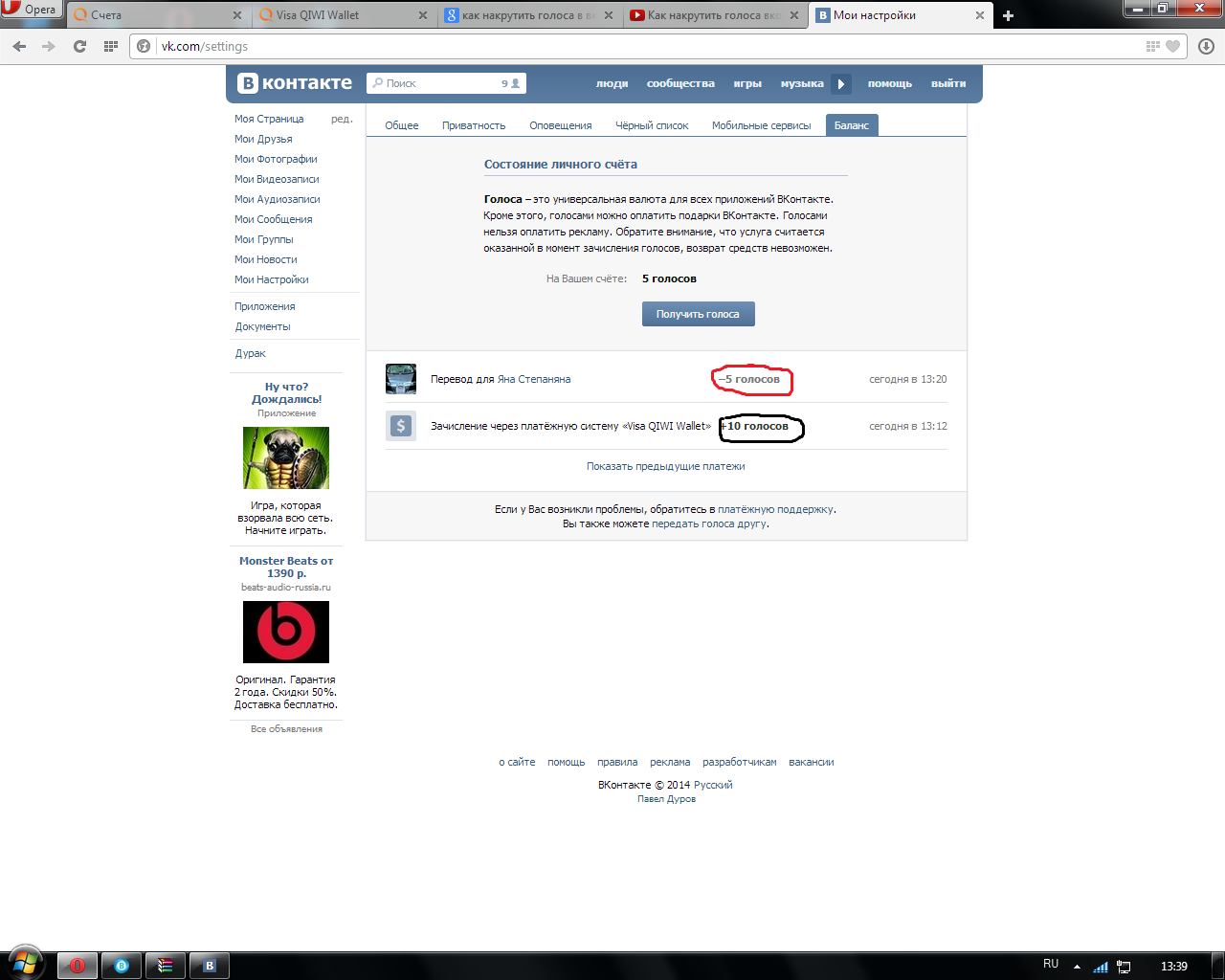This screenshot has width=1225, height=980.
Task: Open the Opera downloads icon
Action: pyautogui.click(x=1206, y=46)
